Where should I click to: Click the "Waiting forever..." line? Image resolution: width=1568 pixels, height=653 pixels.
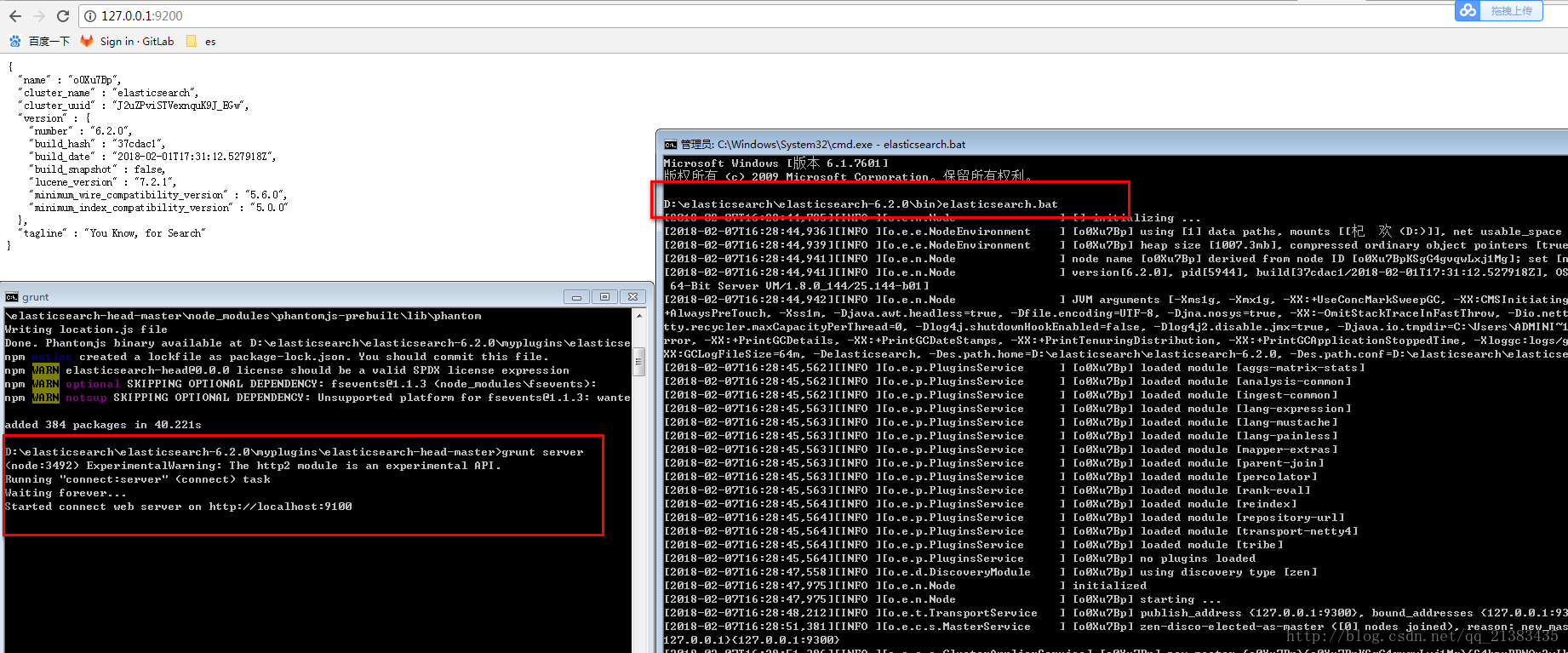click(x=66, y=493)
